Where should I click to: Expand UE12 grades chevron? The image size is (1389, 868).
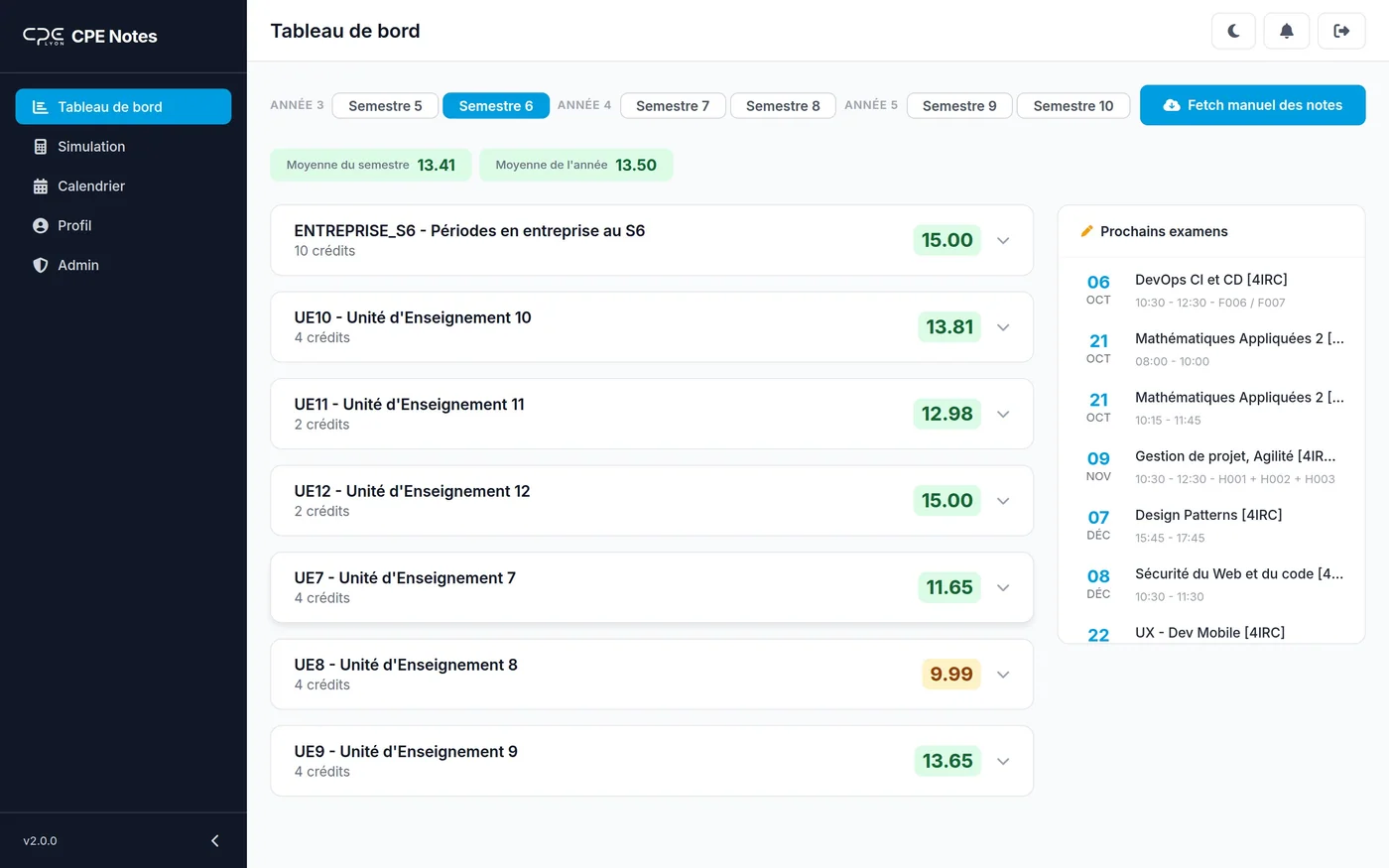coord(1003,501)
